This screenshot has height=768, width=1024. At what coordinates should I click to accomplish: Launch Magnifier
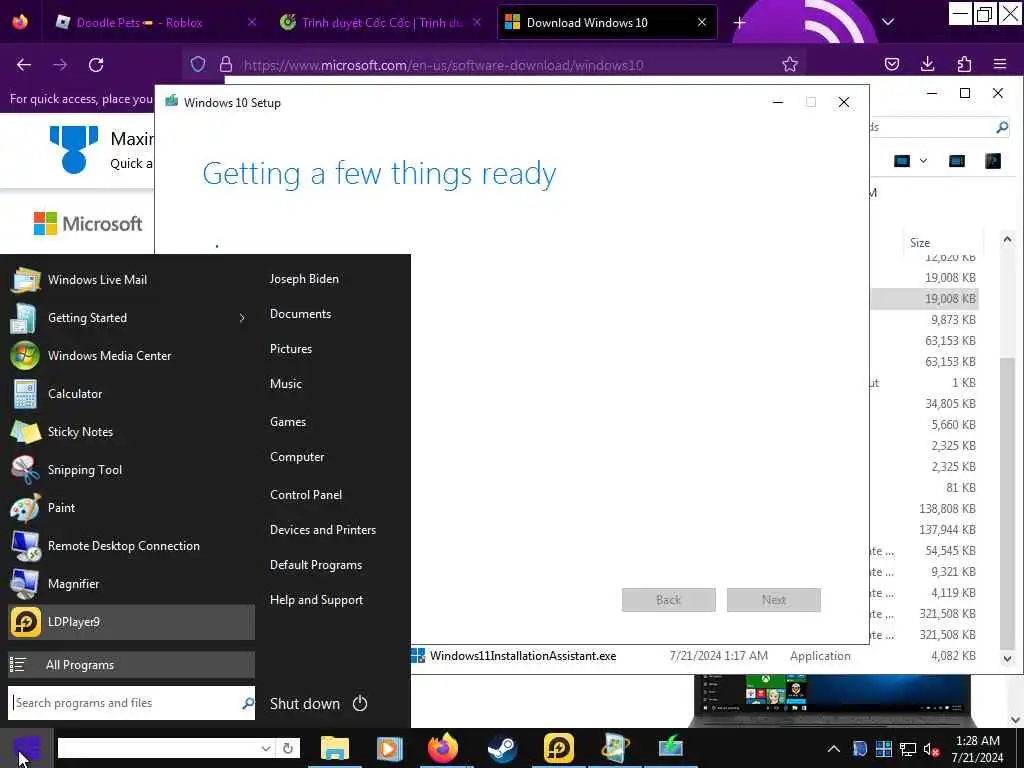131,583
